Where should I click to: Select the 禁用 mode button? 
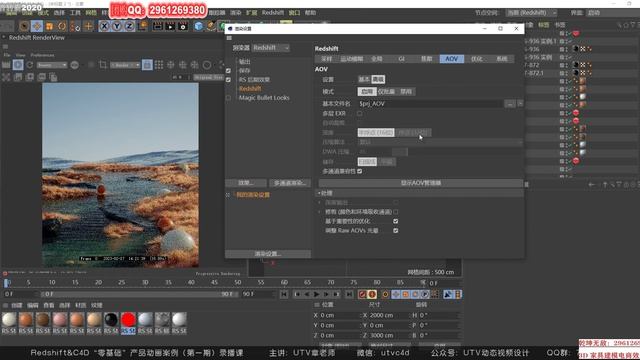pos(406,91)
